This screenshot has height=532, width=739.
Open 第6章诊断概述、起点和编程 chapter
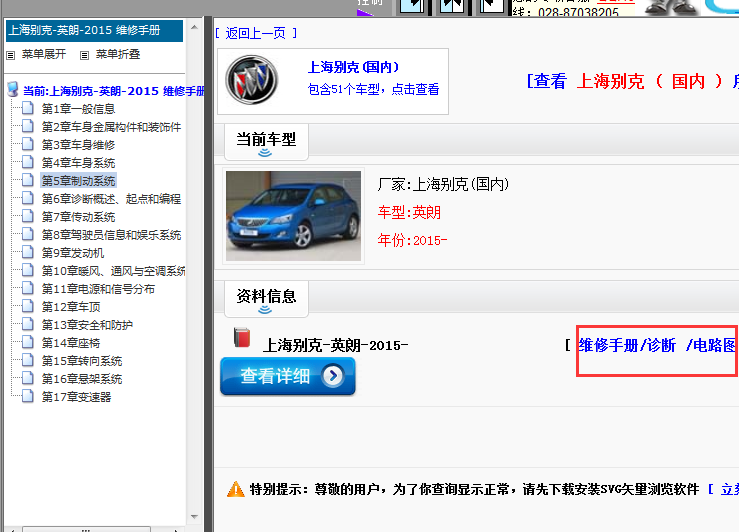111,199
